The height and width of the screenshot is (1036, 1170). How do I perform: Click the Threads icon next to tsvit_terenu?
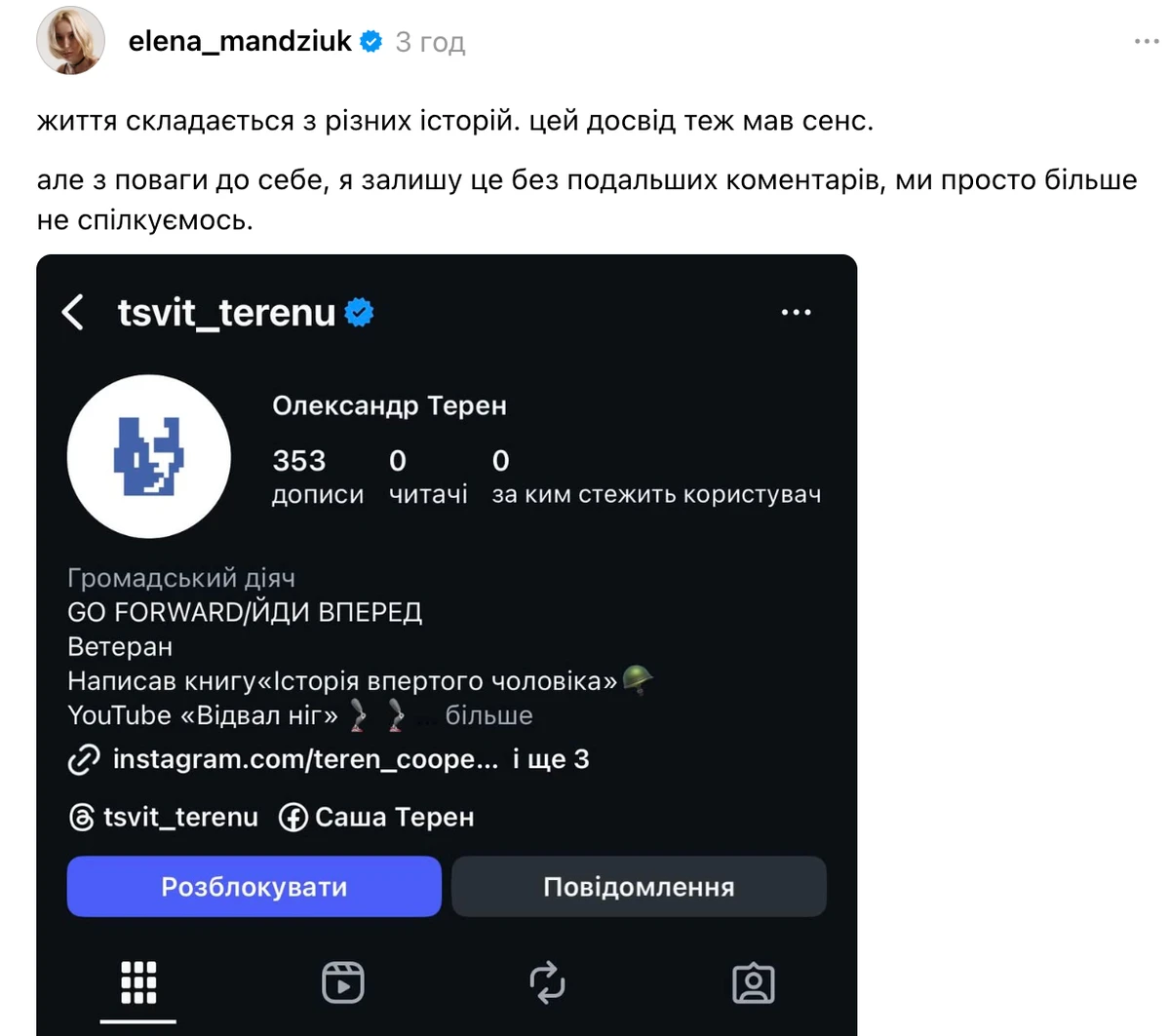81,817
